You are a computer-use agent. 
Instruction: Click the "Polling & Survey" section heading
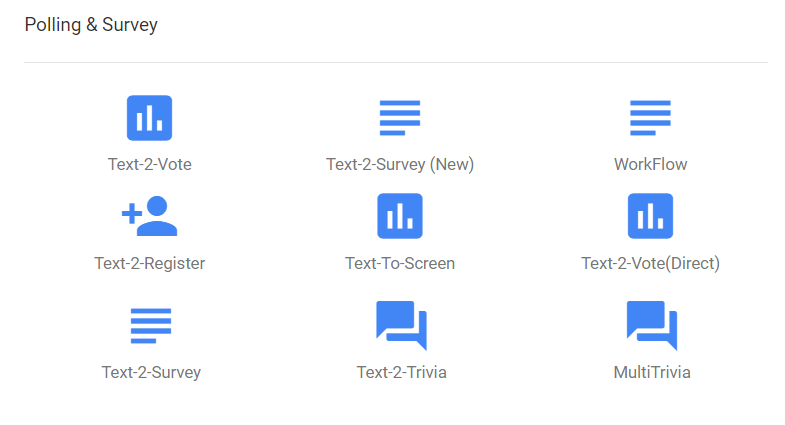pyautogui.click(x=91, y=25)
